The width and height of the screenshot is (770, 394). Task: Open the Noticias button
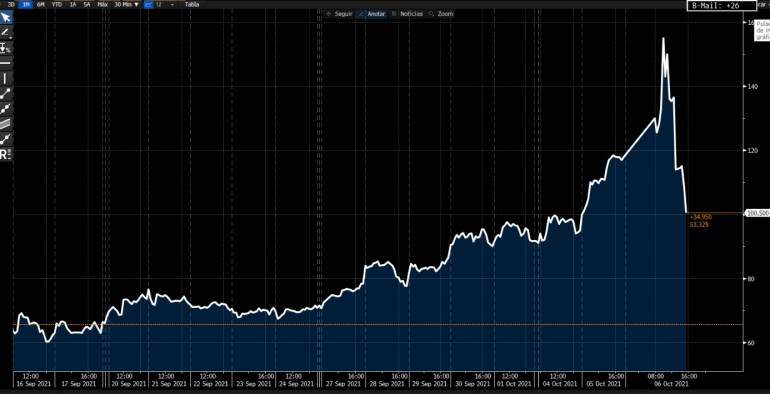408,14
